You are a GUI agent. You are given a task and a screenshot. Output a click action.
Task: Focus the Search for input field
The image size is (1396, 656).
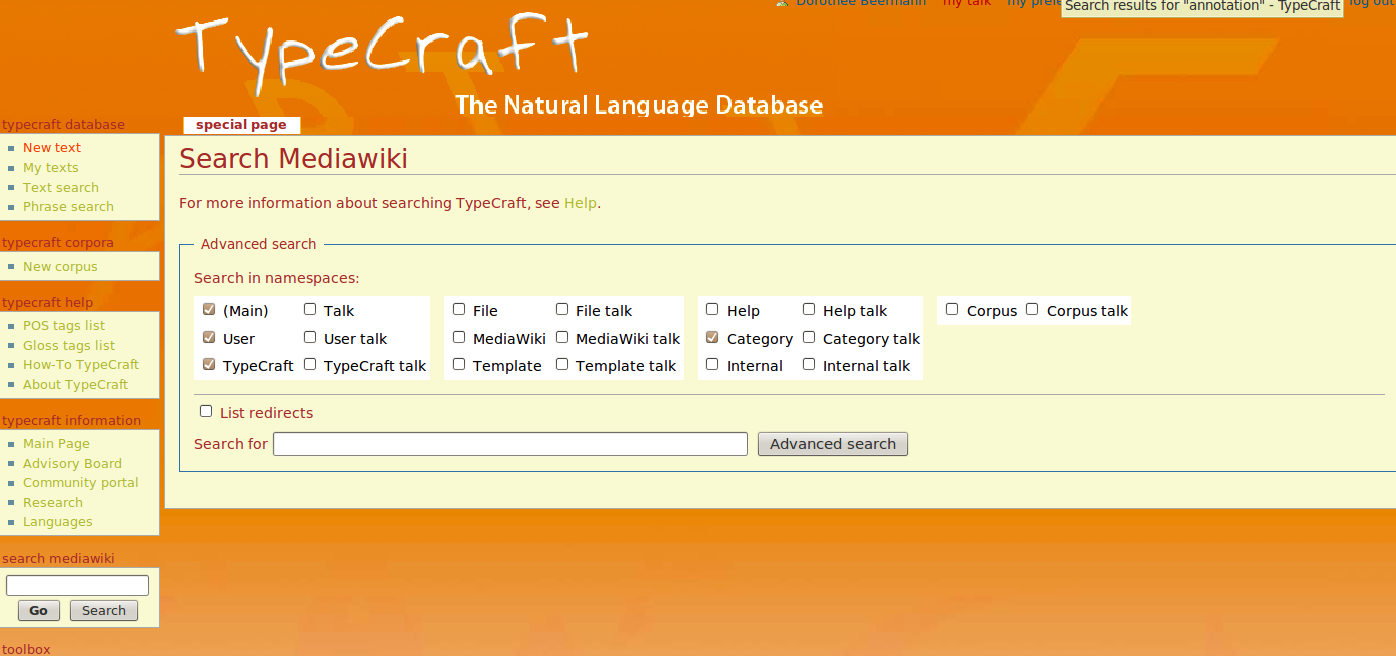[510, 444]
